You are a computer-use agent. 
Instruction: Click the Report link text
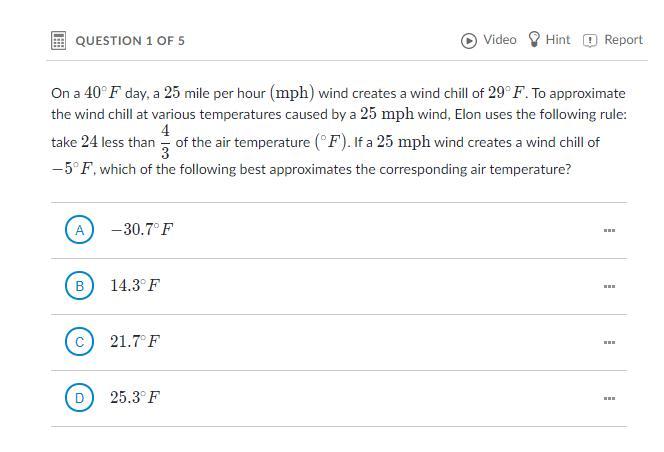pyautogui.click(x=623, y=40)
